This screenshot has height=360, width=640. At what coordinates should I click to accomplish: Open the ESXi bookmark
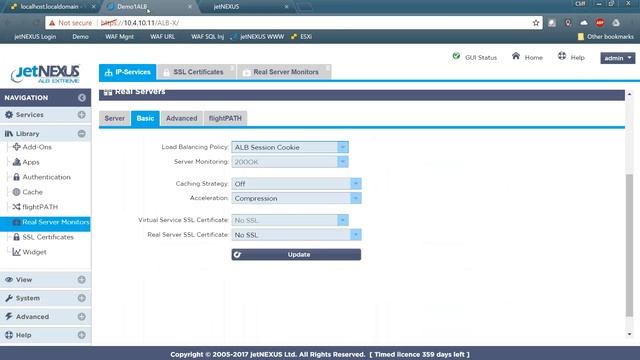pos(302,37)
